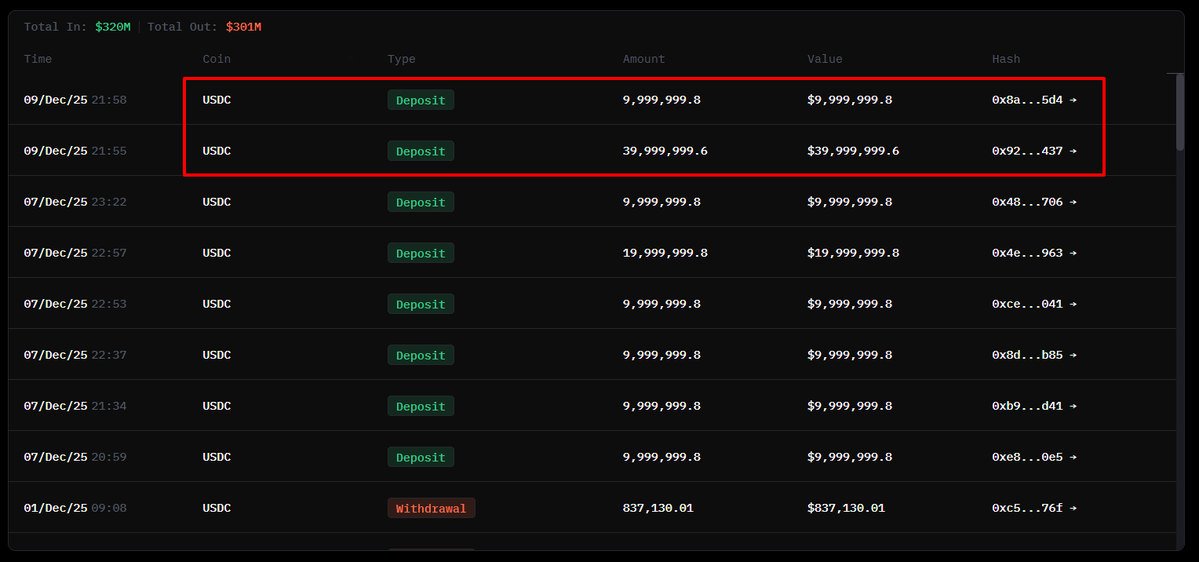Open transaction hash link 0x8d...b85

coord(1034,355)
